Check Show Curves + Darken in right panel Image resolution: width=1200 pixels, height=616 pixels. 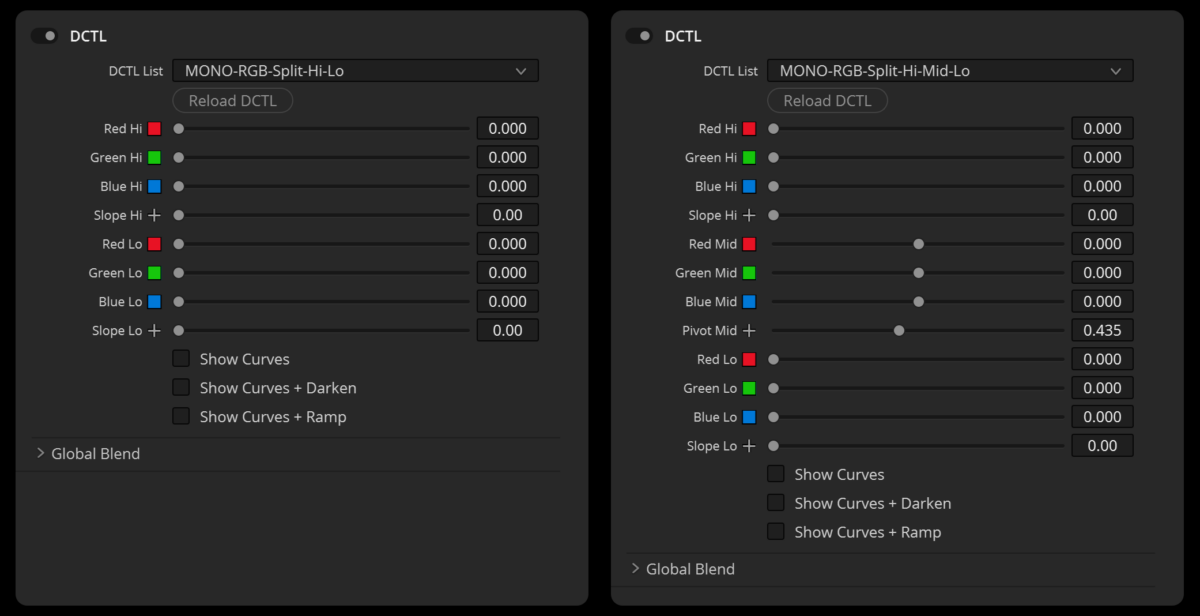point(775,502)
